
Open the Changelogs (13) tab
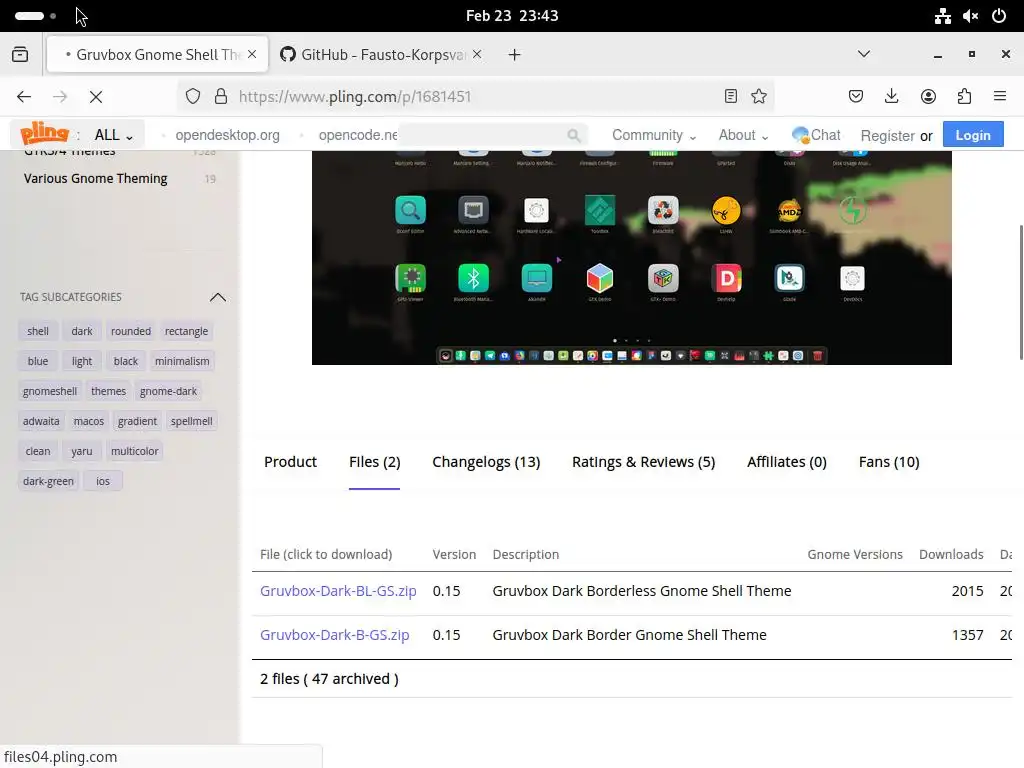[486, 462]
